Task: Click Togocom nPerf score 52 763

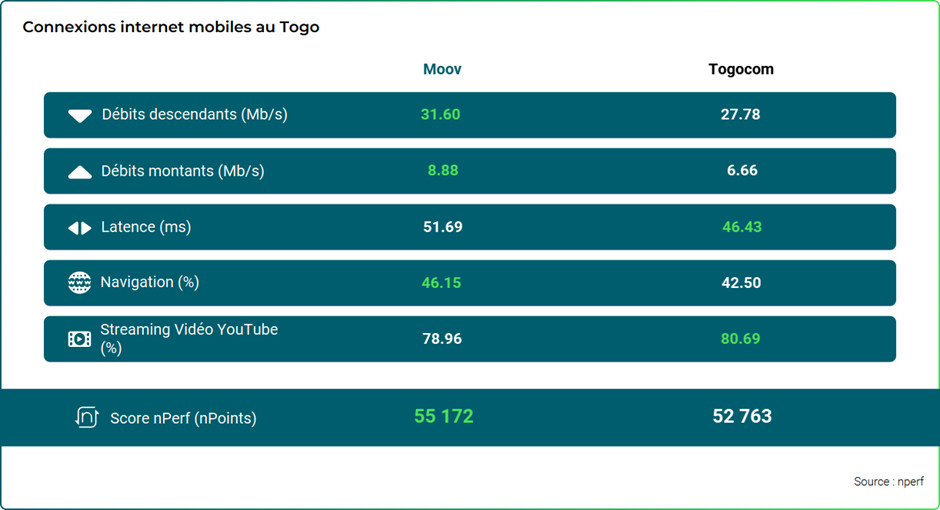Action: (x=742, y=416)
